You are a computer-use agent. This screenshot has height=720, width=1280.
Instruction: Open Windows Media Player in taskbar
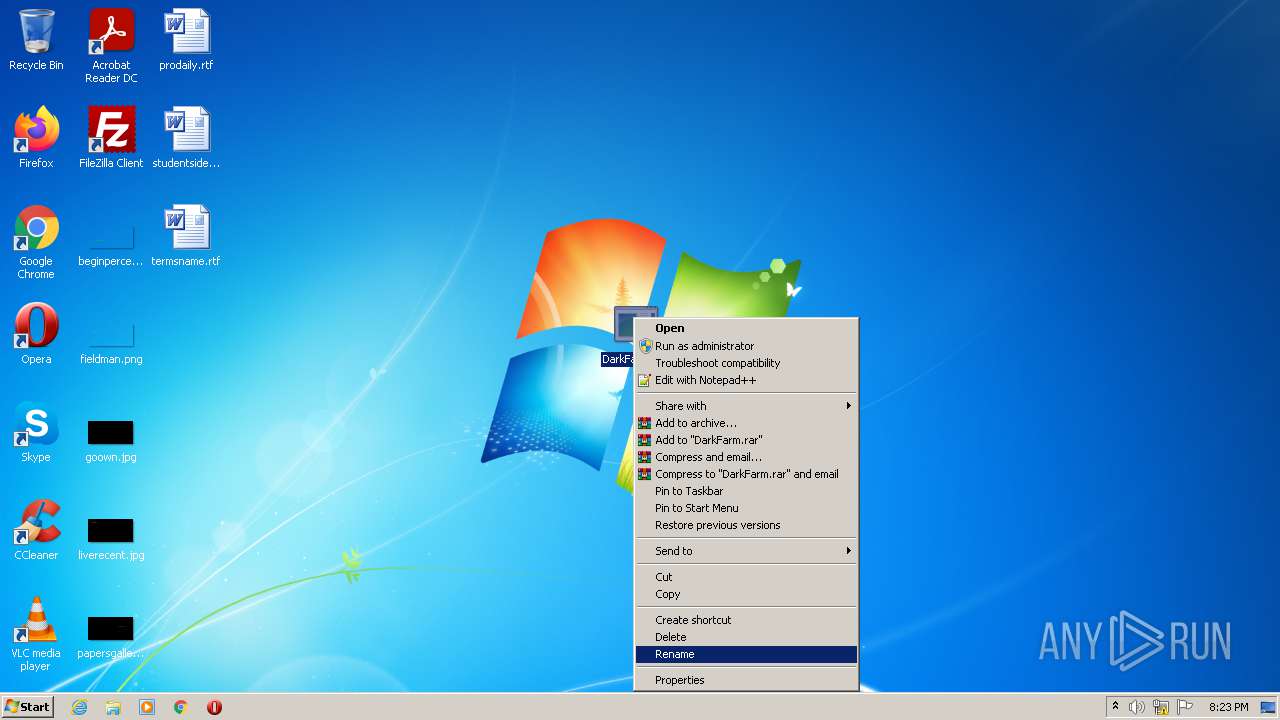point(147,707)
